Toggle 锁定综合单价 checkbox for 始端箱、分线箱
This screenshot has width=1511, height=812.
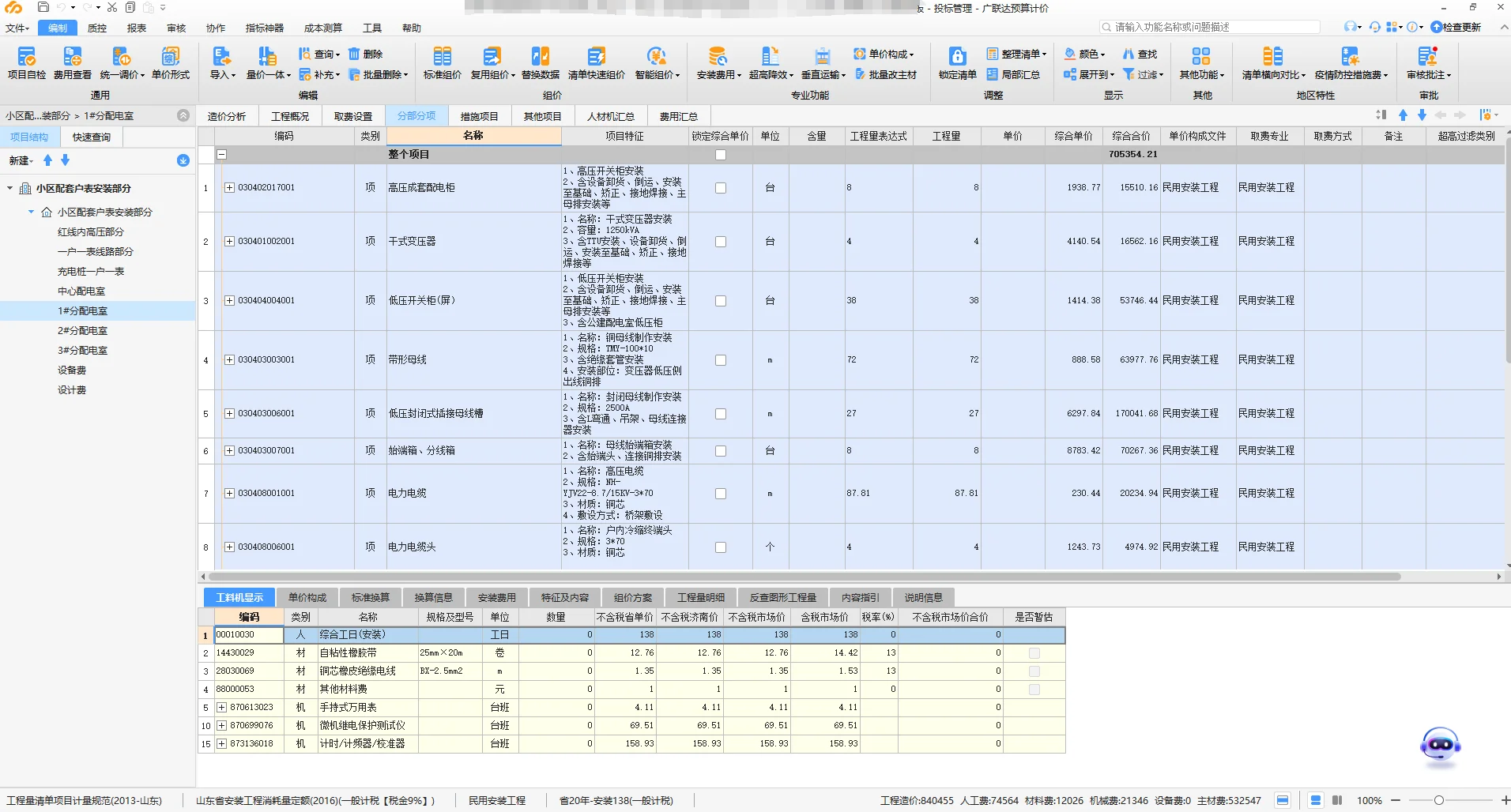[721, 451]
